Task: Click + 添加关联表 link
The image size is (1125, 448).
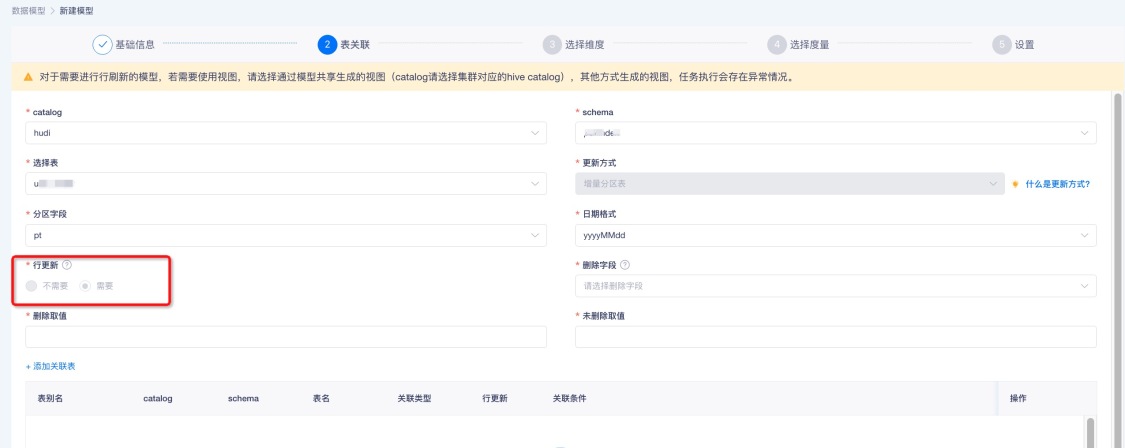Action: 50,366
